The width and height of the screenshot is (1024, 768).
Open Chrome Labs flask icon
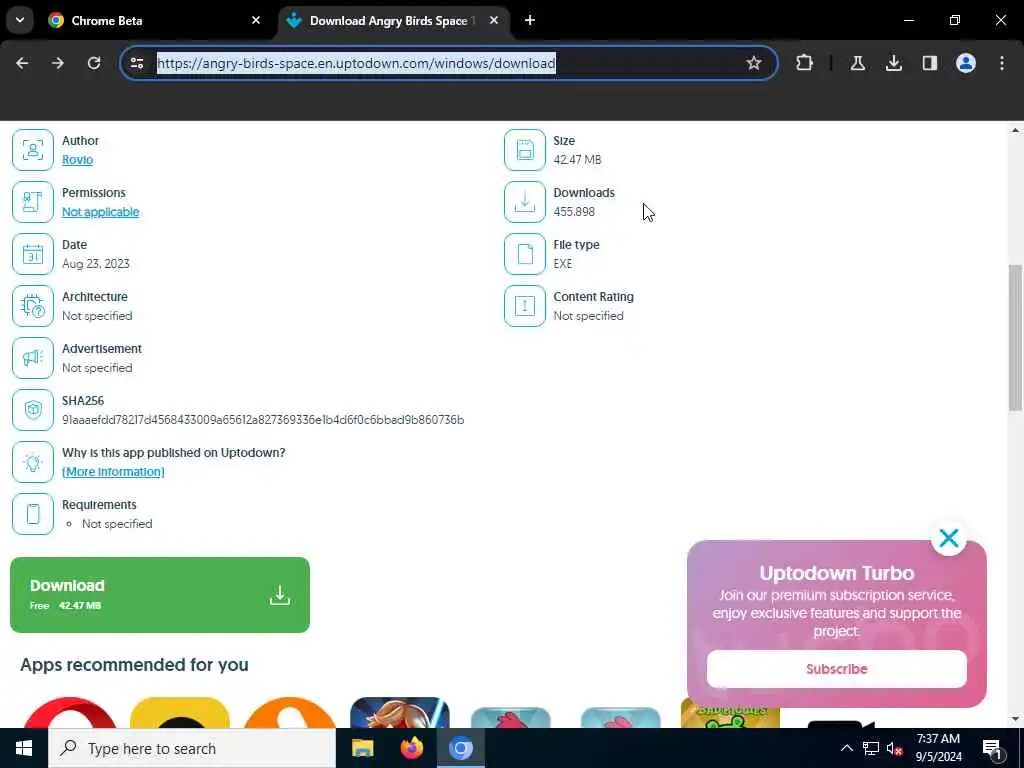tap(857, 63)
